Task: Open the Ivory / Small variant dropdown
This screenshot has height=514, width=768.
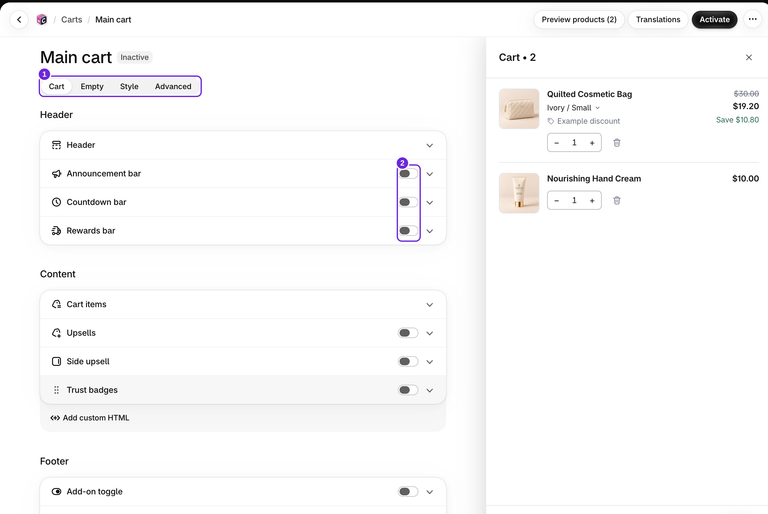Action: (x=574, y=108)
